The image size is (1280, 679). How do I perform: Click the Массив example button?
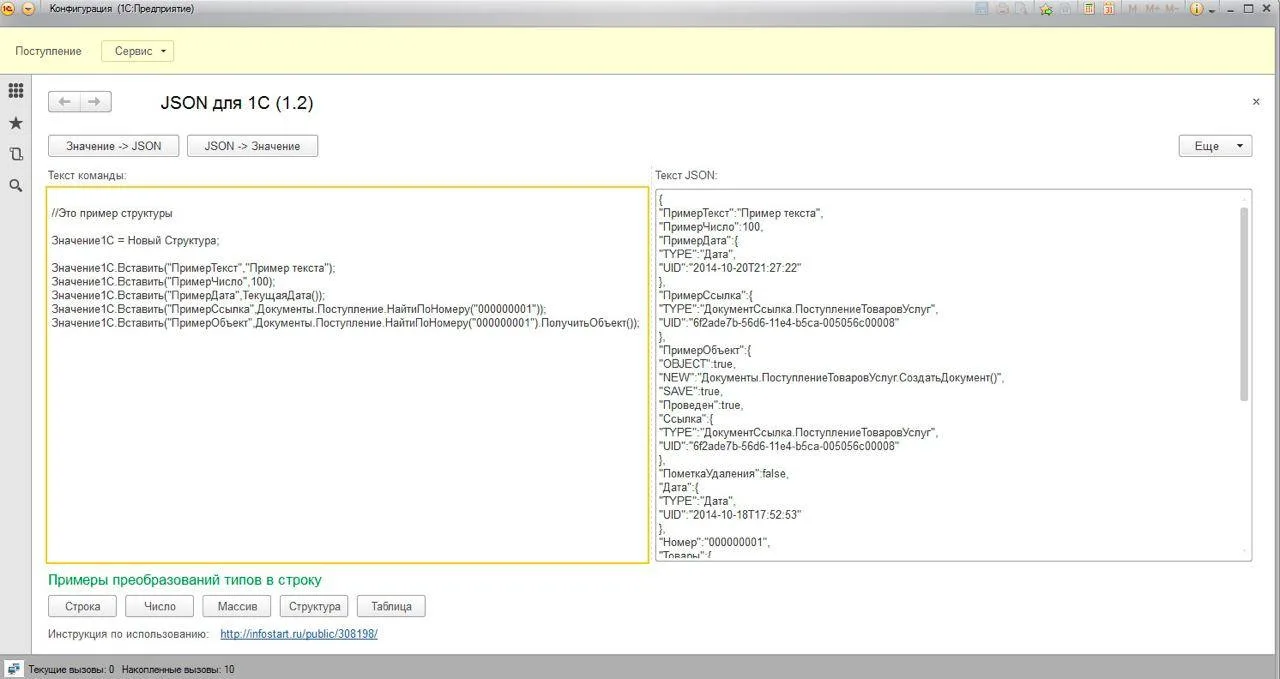[237, 606]
